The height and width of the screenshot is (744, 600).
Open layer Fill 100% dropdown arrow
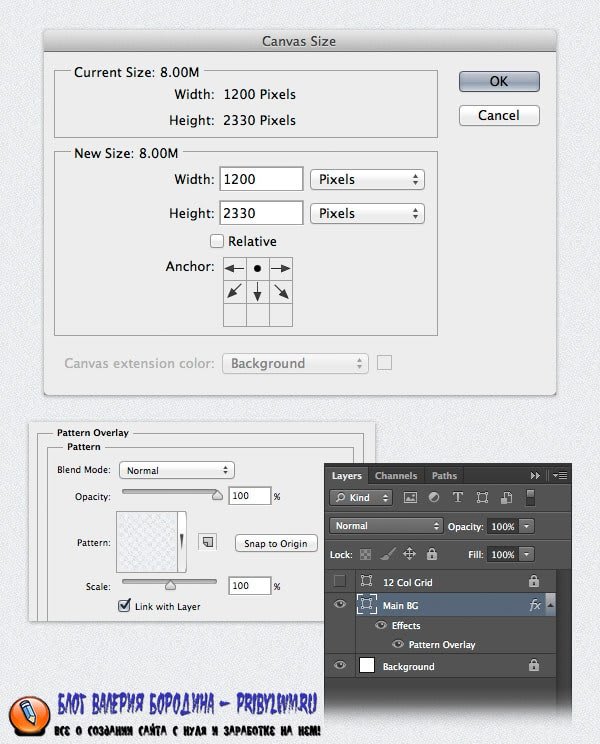pos(526,554)
